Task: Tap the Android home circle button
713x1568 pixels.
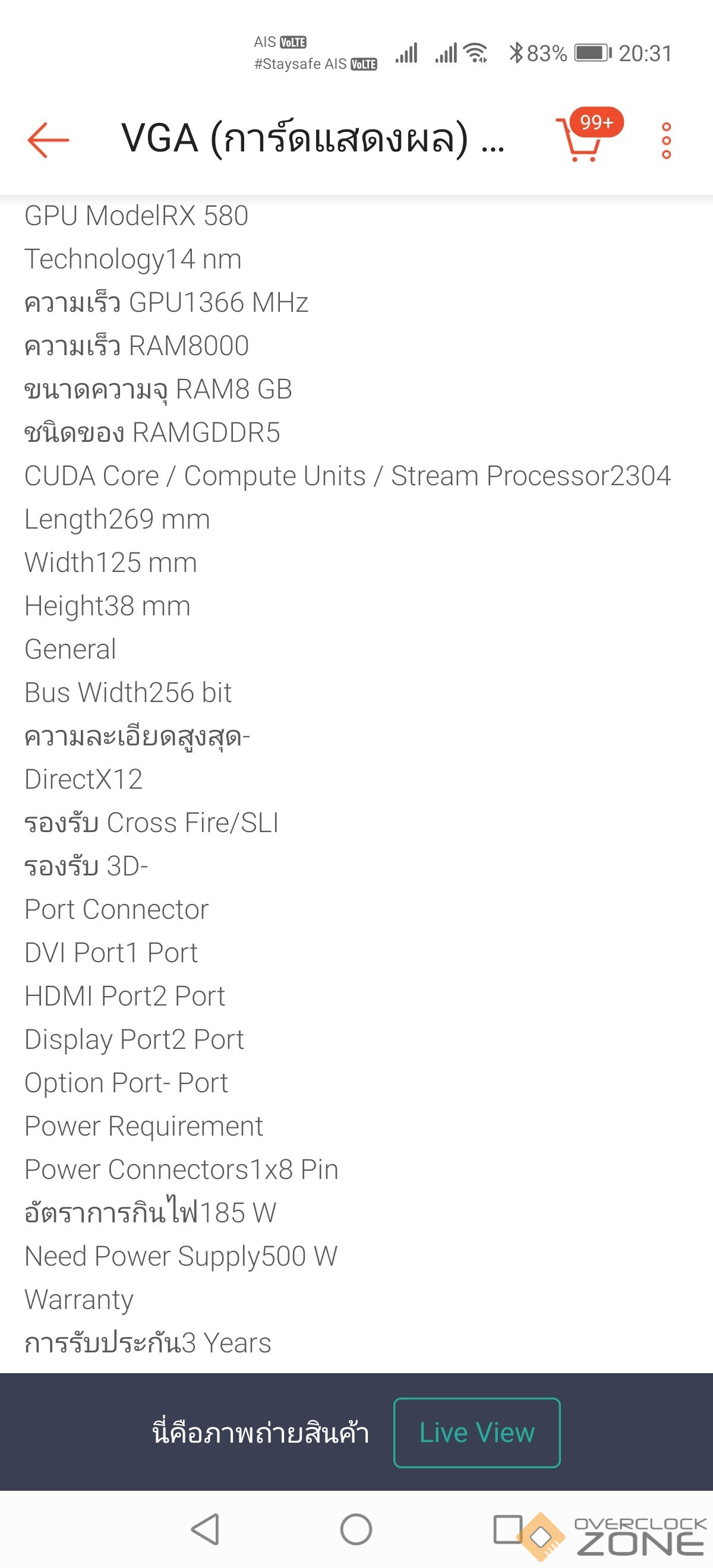Action: (x=356, y=1529)
